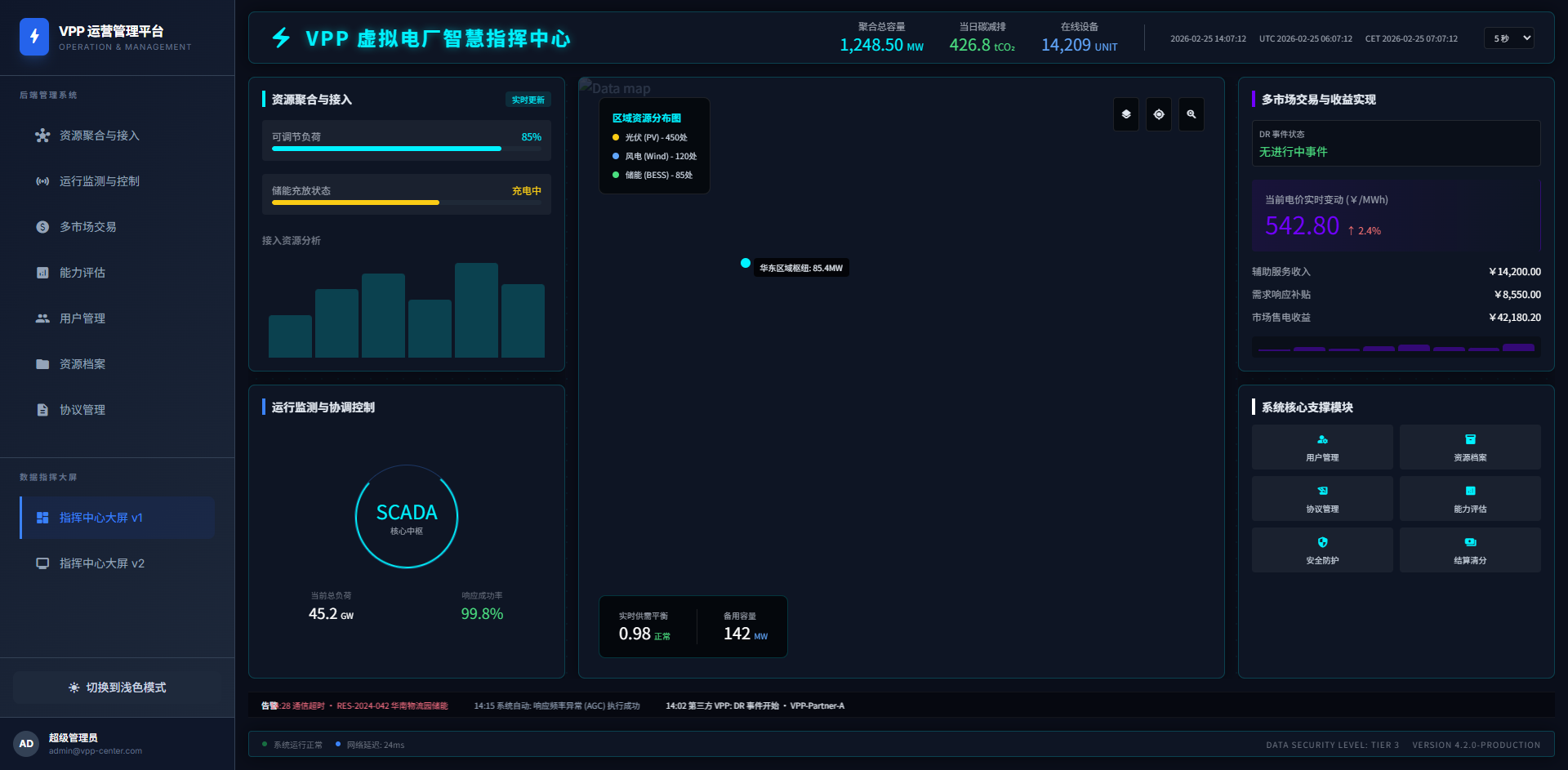Open the 结算清分 module tile
This screenshot has height=770, width=1568.
click(x=1469, y=550)
